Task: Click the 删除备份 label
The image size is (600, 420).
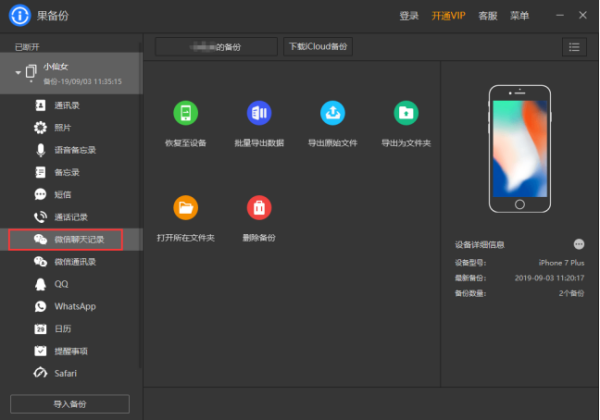Action: [259, 238]
